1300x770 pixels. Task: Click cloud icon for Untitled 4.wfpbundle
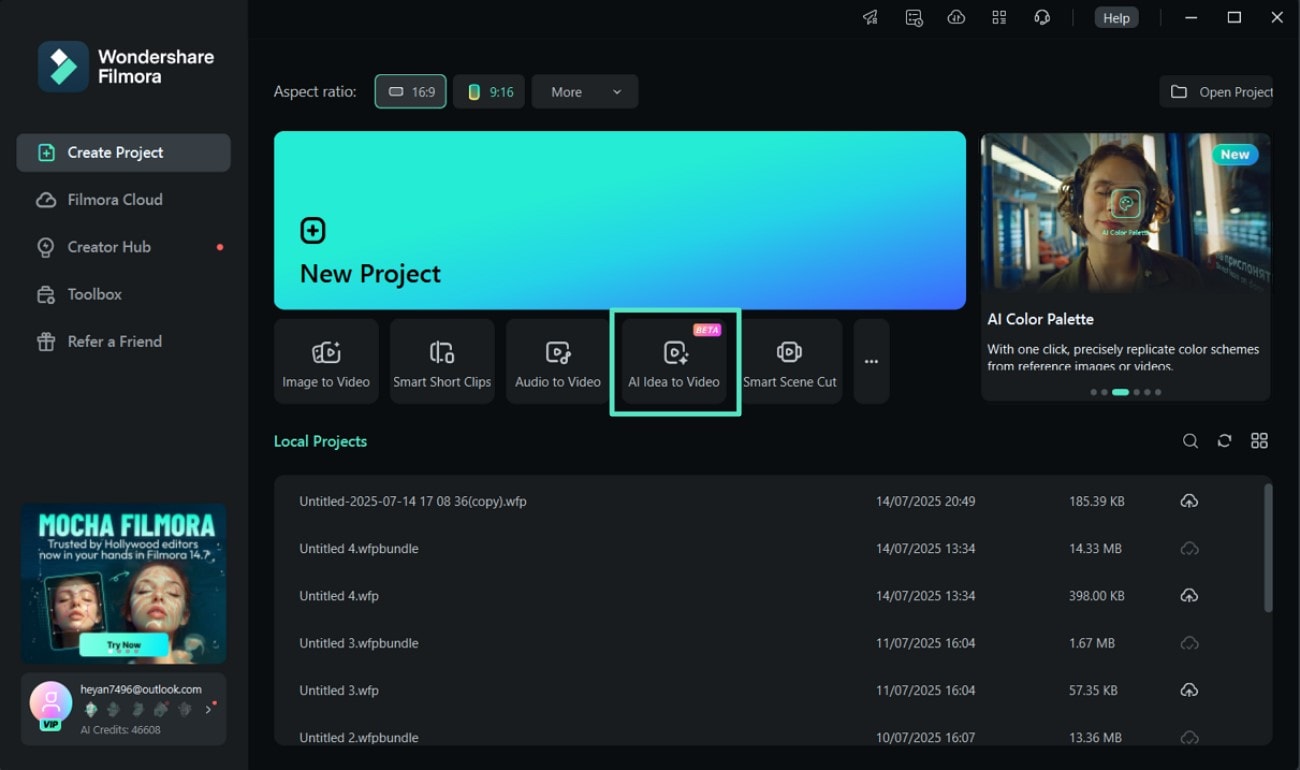1189,548
